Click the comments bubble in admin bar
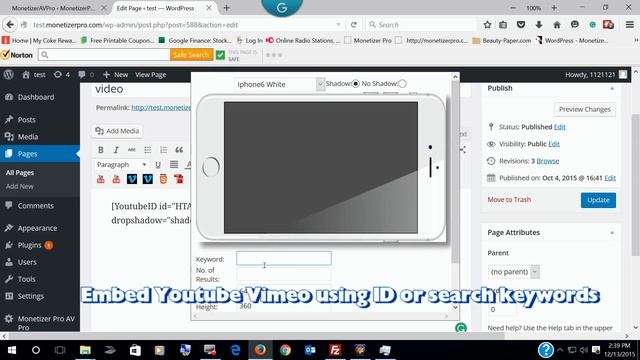Viewport: 640px width, 360px height. (86, 75)
